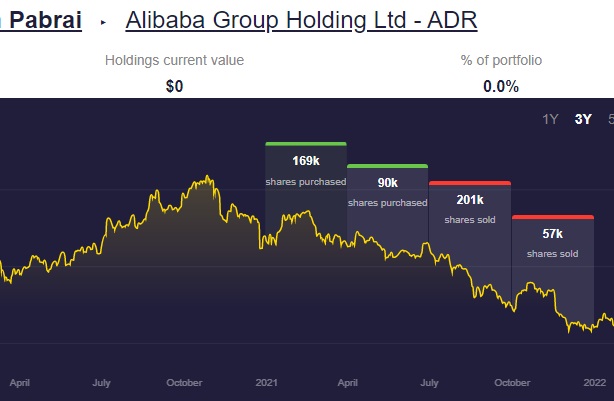Open the Pabrai investor link
Image resolution: width=614 pixels, height=401 pixels.
[40, 20]
